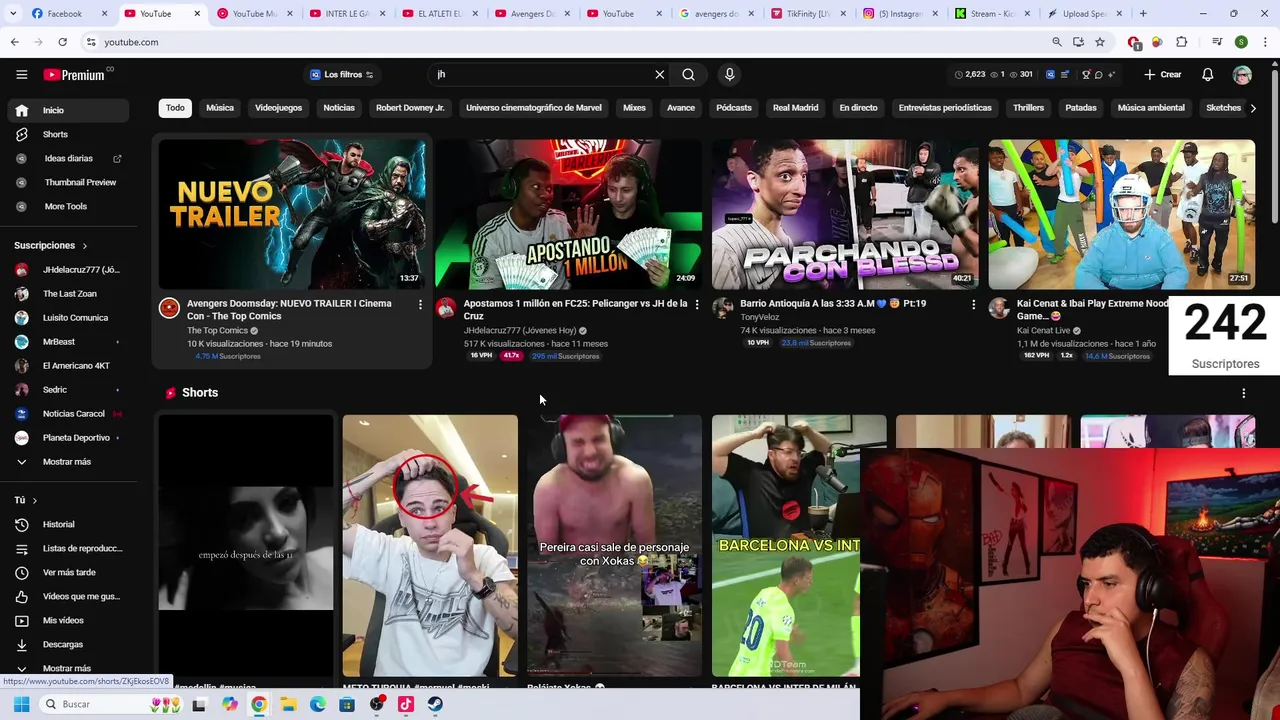Bookmark this page with the star
Viewport: 1280px width, 720px height.
click(x=1100, y=42)
